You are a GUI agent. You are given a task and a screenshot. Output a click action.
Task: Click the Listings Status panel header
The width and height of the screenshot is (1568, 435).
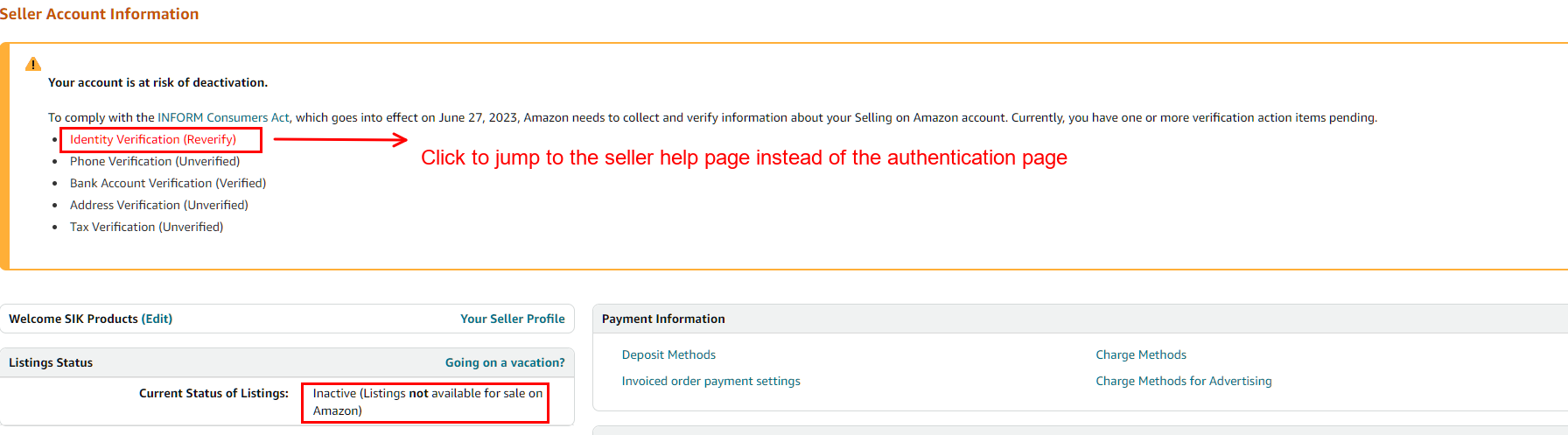pos(287,362)
